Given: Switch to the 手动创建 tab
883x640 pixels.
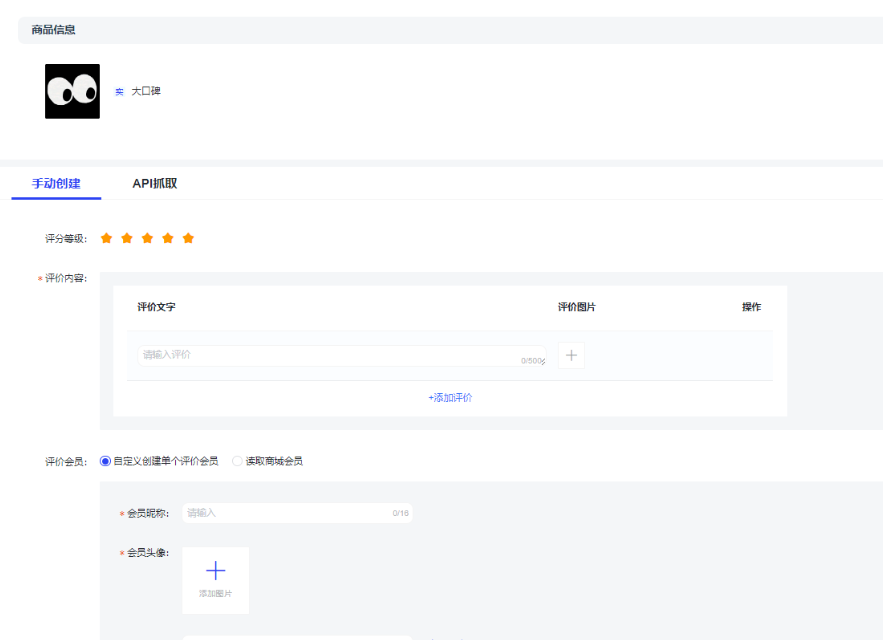Looking at the screenshot, I should pos(56,184).
